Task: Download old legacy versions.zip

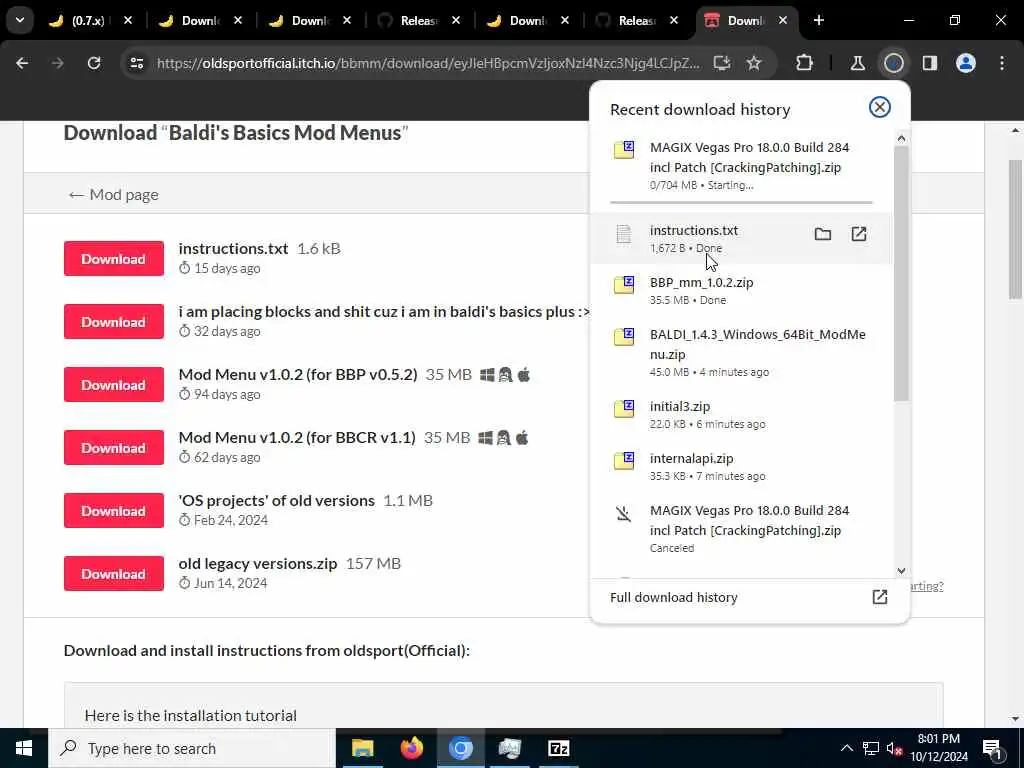Action: click(x=114, y=573)
